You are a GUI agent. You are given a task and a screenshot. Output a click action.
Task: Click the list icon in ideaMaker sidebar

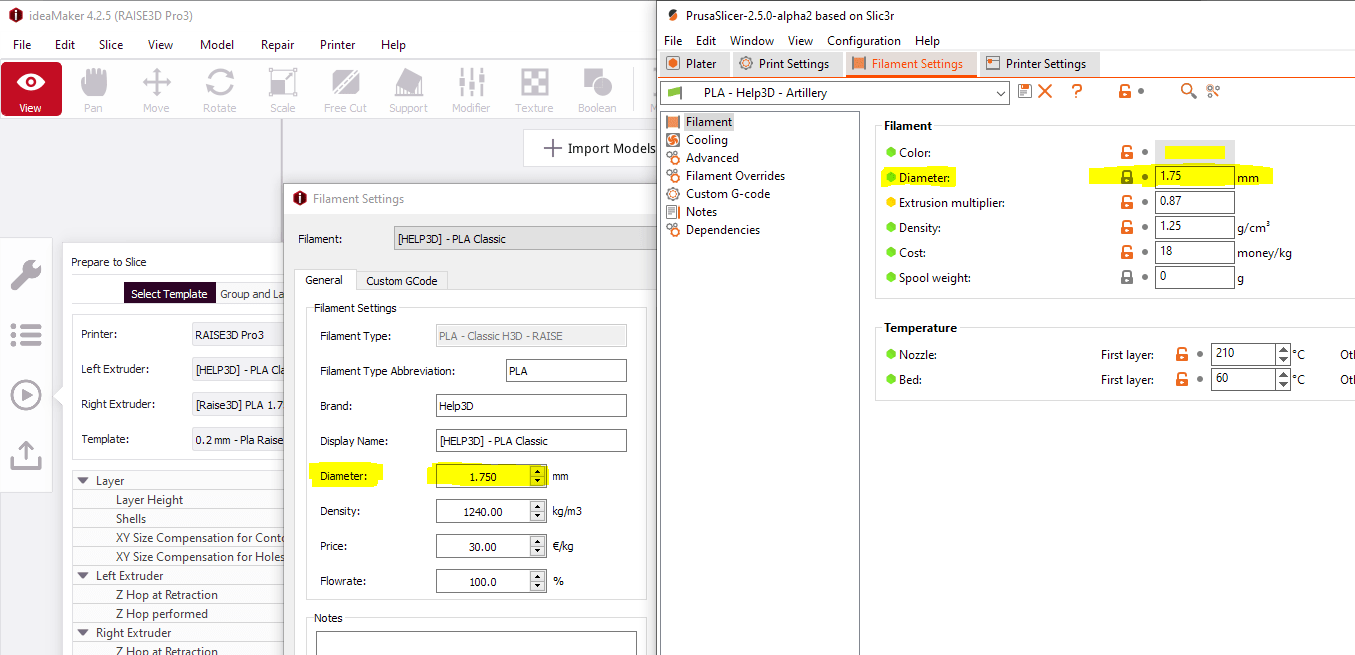coord(26,334)
